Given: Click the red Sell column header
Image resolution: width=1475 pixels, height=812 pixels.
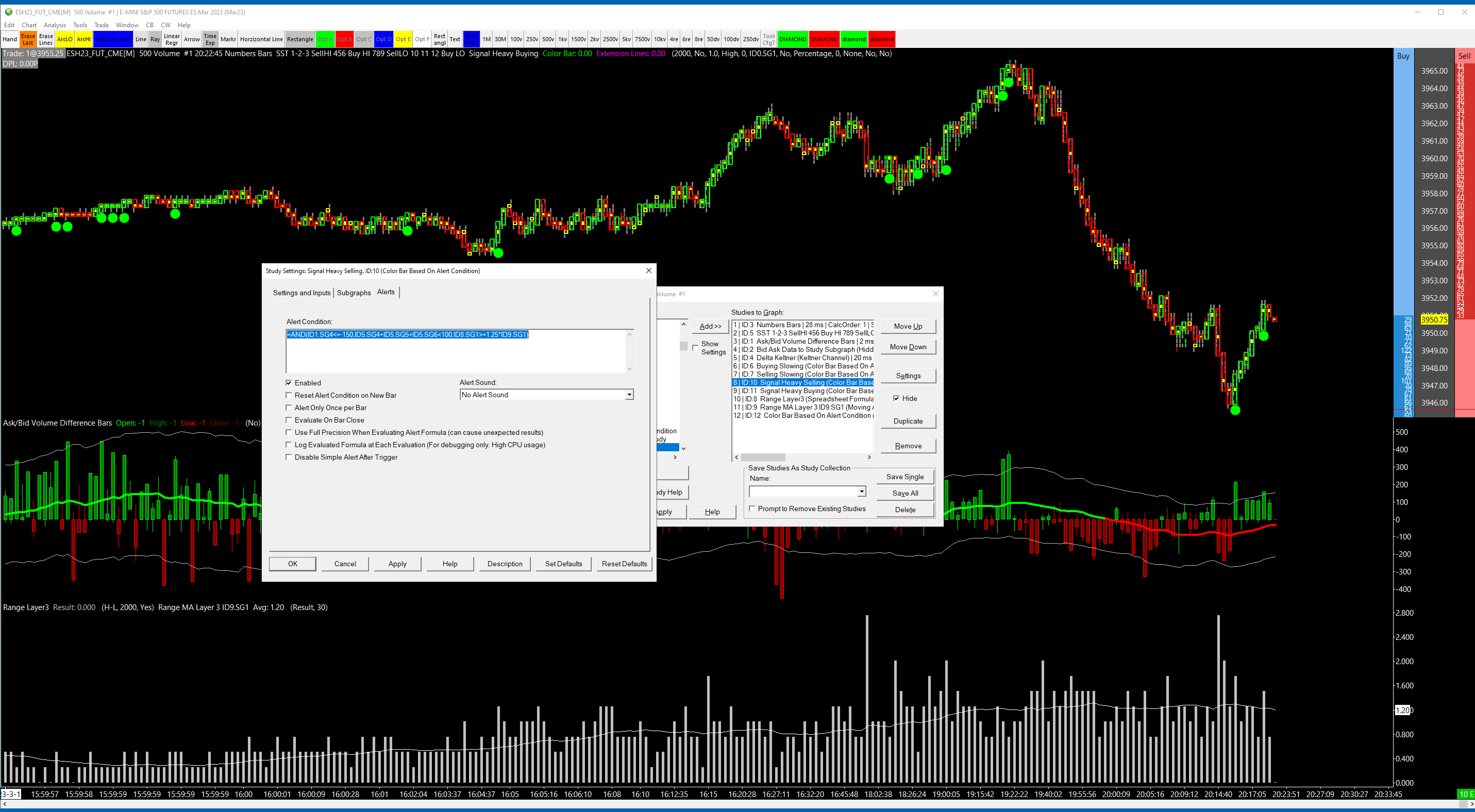Looking at the screenshot, I should (1464, 56).
